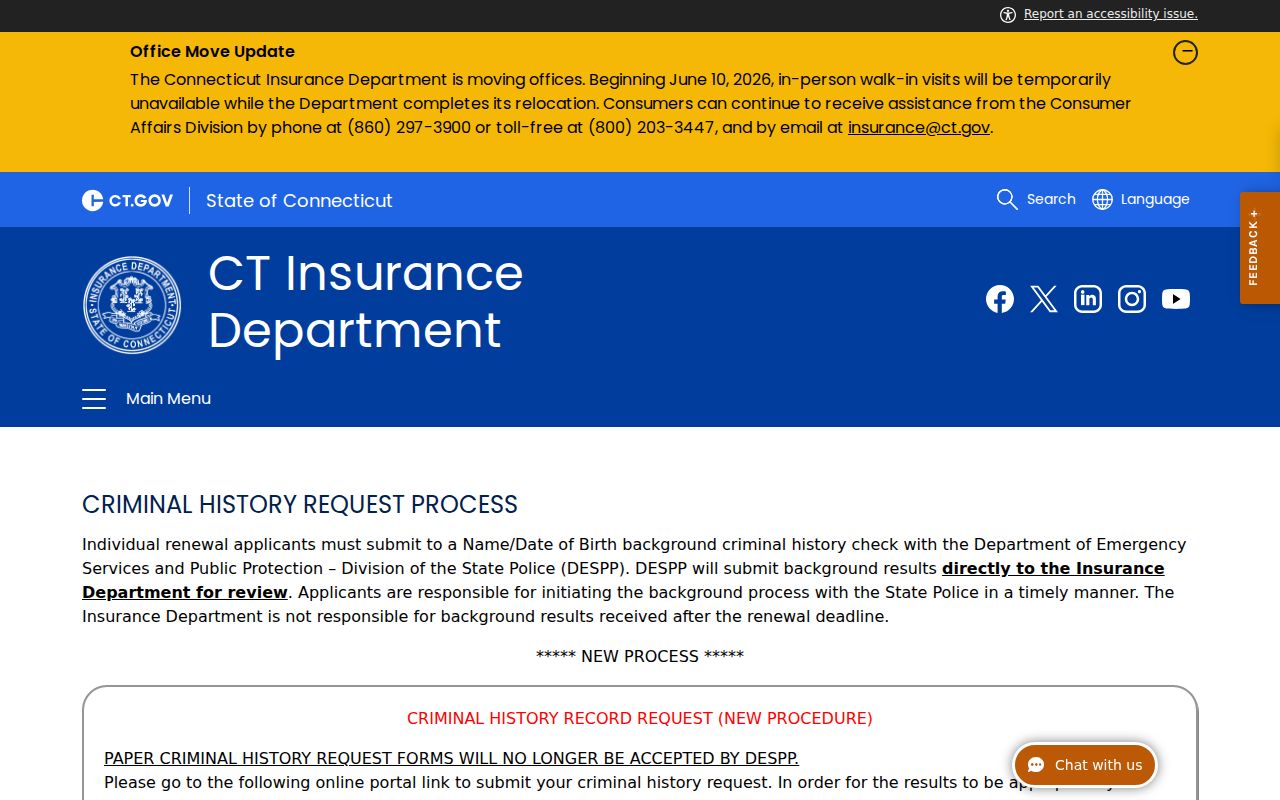Click the Insurance Department state seal
This screenshot has width=1280, height=800.
[132, 305]
